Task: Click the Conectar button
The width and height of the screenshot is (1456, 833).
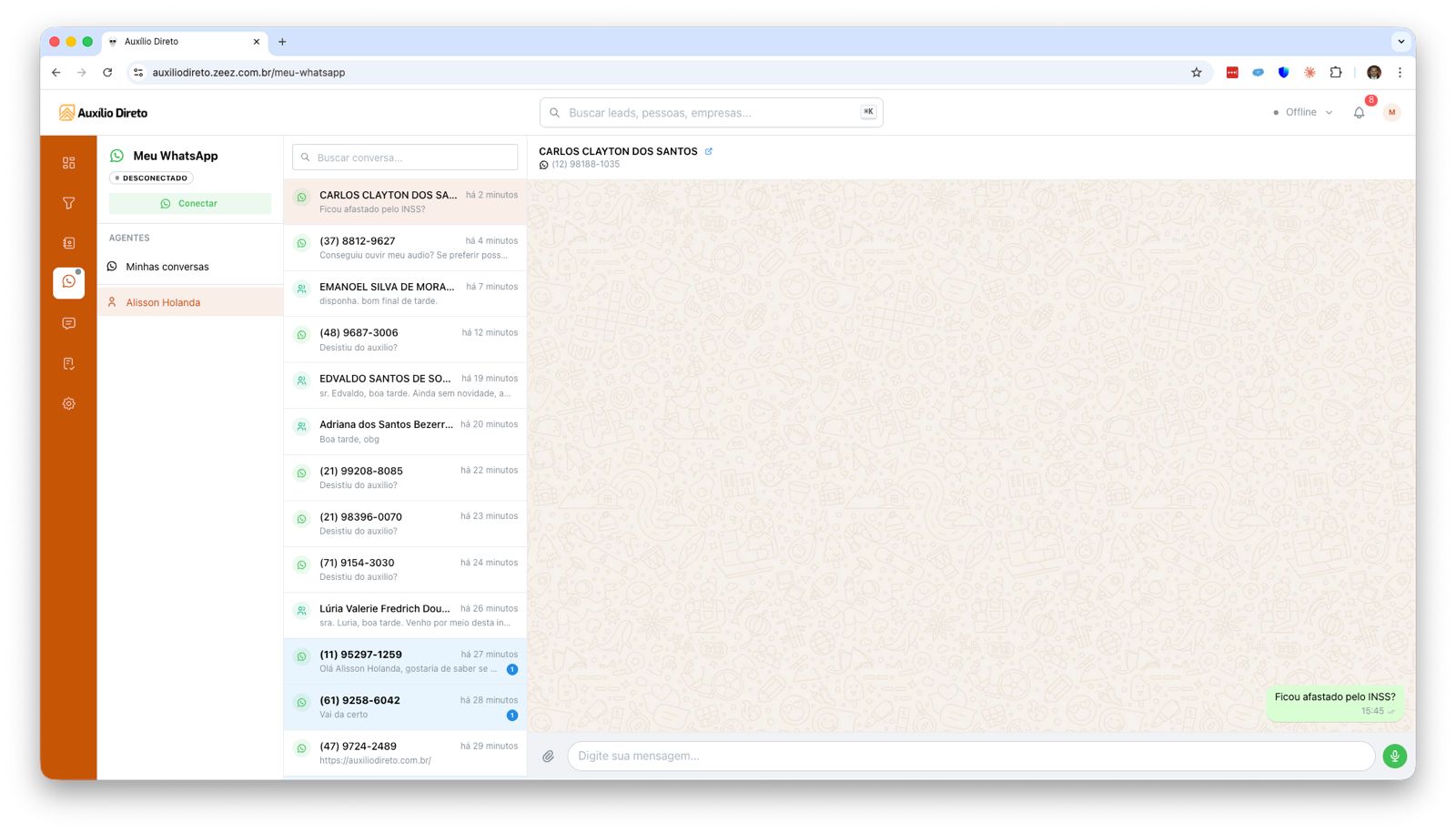Action: (190, 204)
